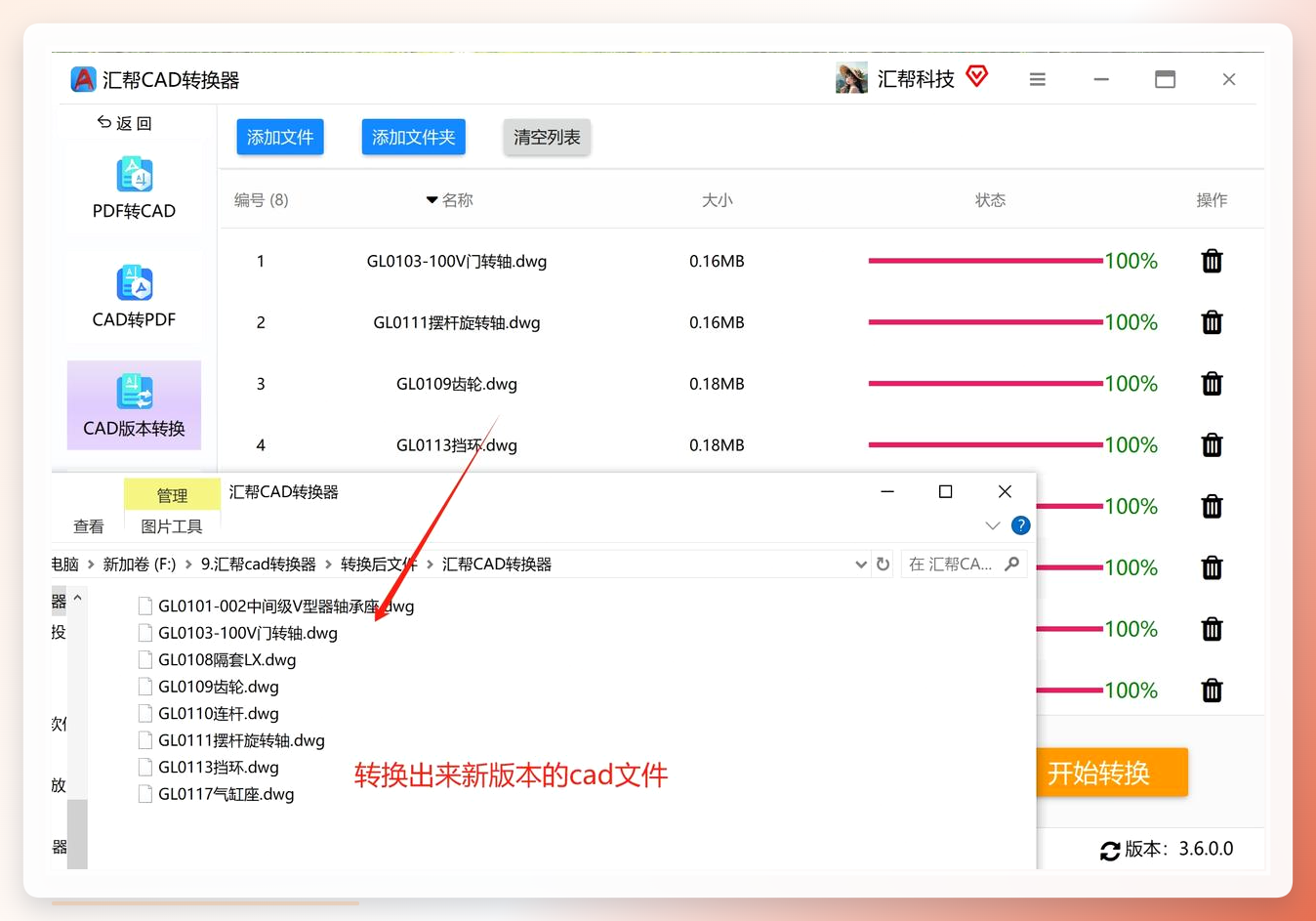
Task: Remove GL0109齿轮.dwg using its trash icon
Action: (1212, 384)
